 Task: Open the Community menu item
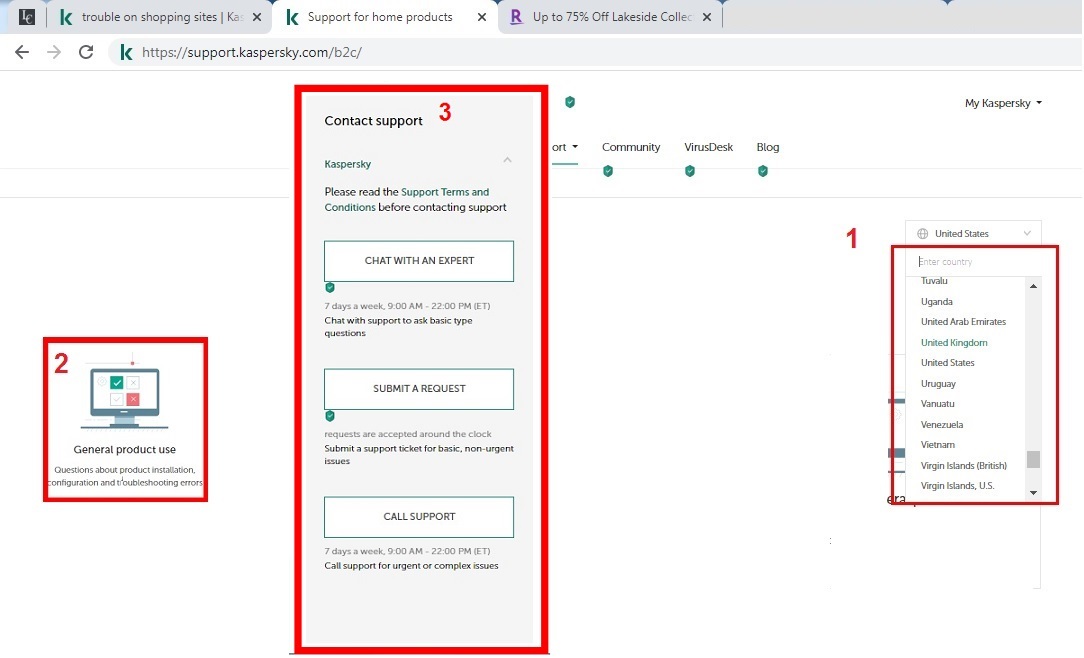630,147
